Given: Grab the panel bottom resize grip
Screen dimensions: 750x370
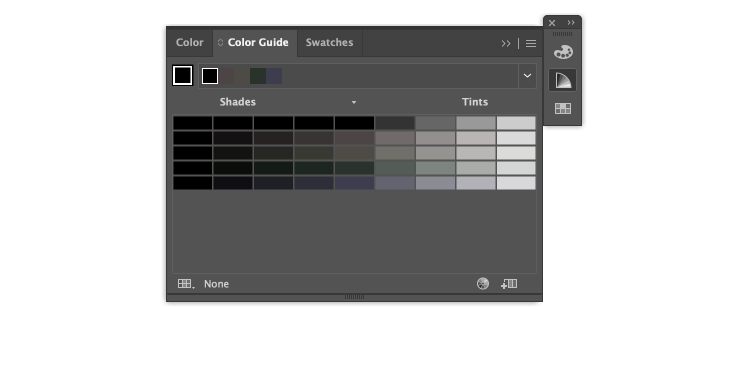Looking at the screenshot, I should click(354, 297).
